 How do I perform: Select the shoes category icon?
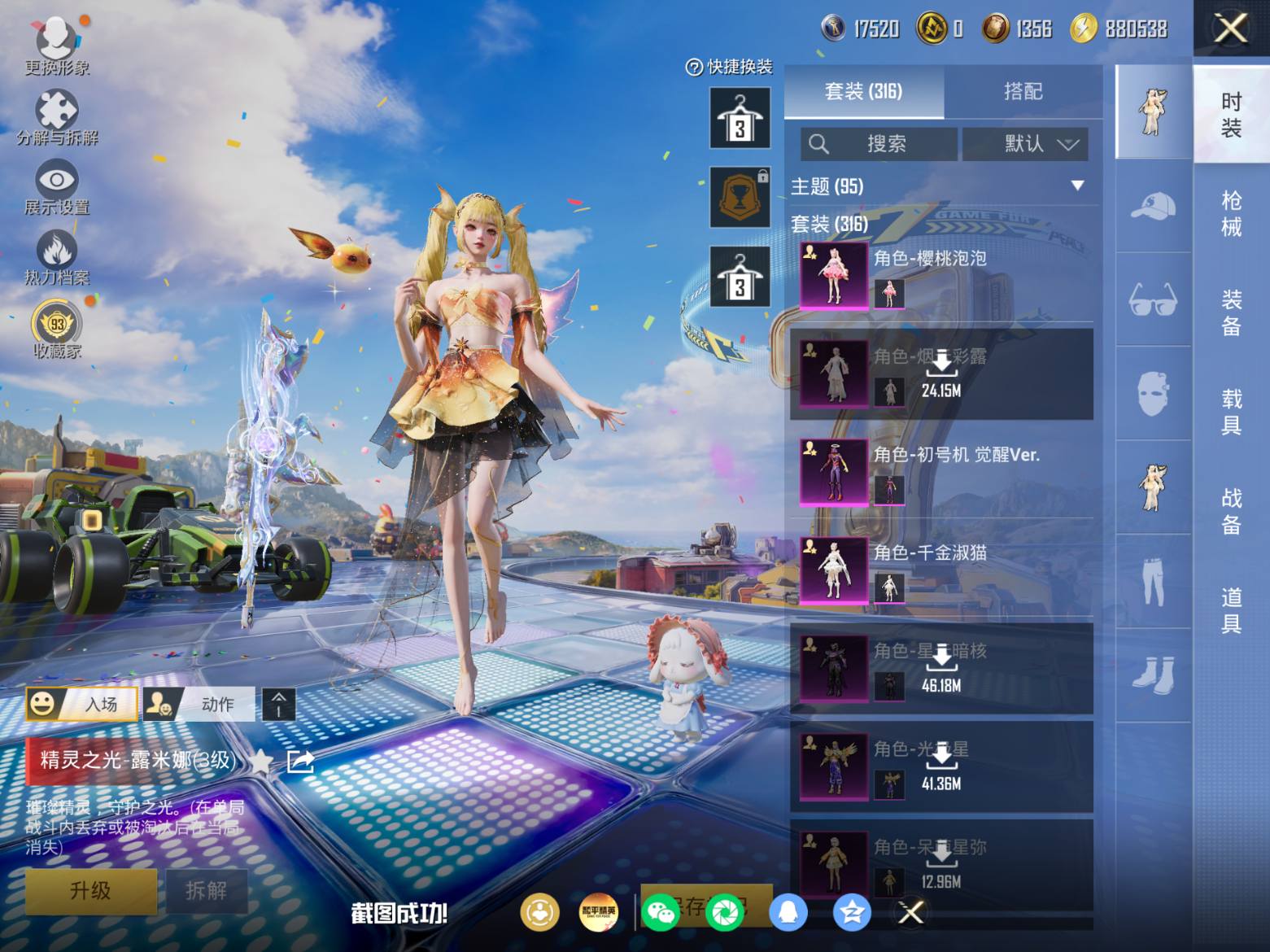(1153, 675)
